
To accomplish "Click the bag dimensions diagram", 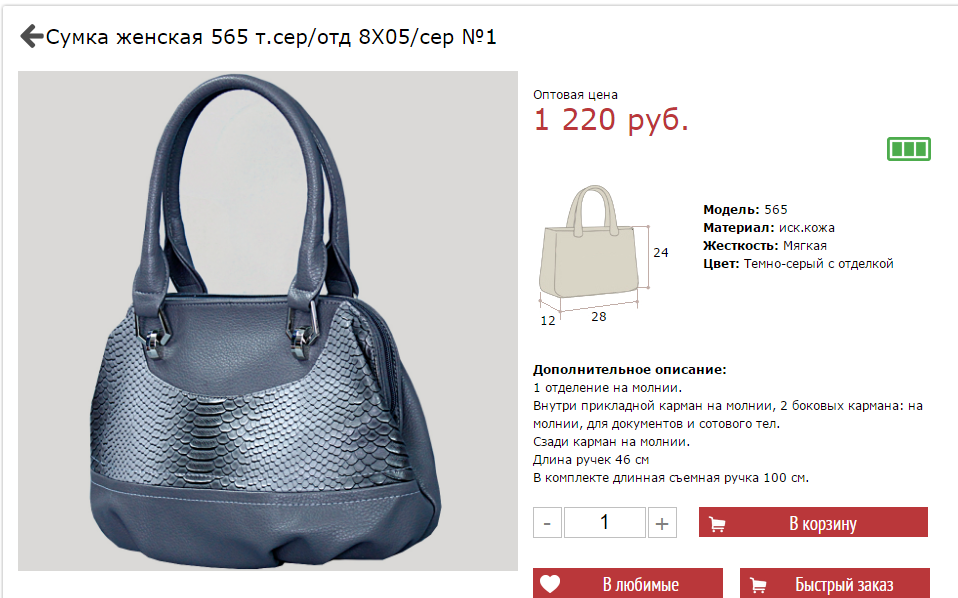I will pyautogui.click(x=604, y=256).
